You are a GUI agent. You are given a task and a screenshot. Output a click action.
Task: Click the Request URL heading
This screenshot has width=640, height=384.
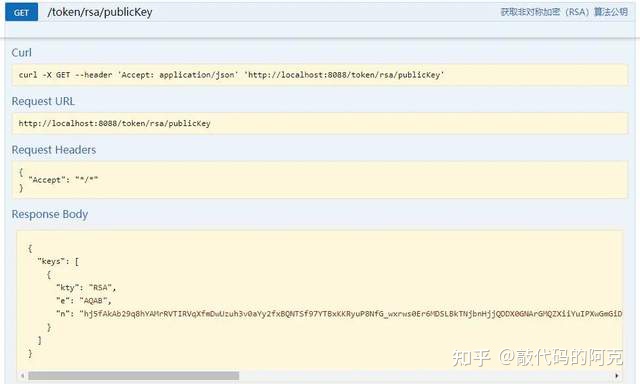(43, 101)
